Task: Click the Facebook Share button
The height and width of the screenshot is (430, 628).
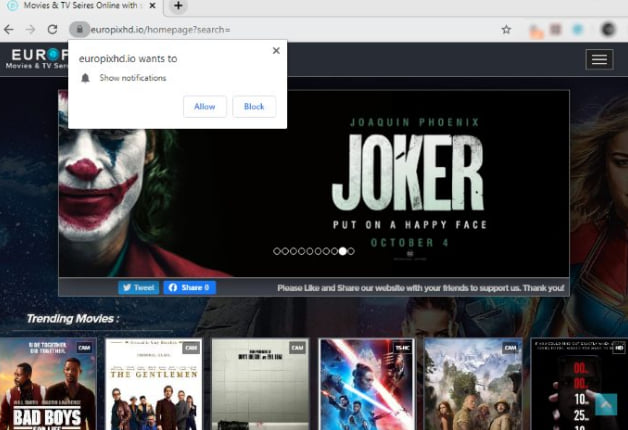Action: (189, 287)
